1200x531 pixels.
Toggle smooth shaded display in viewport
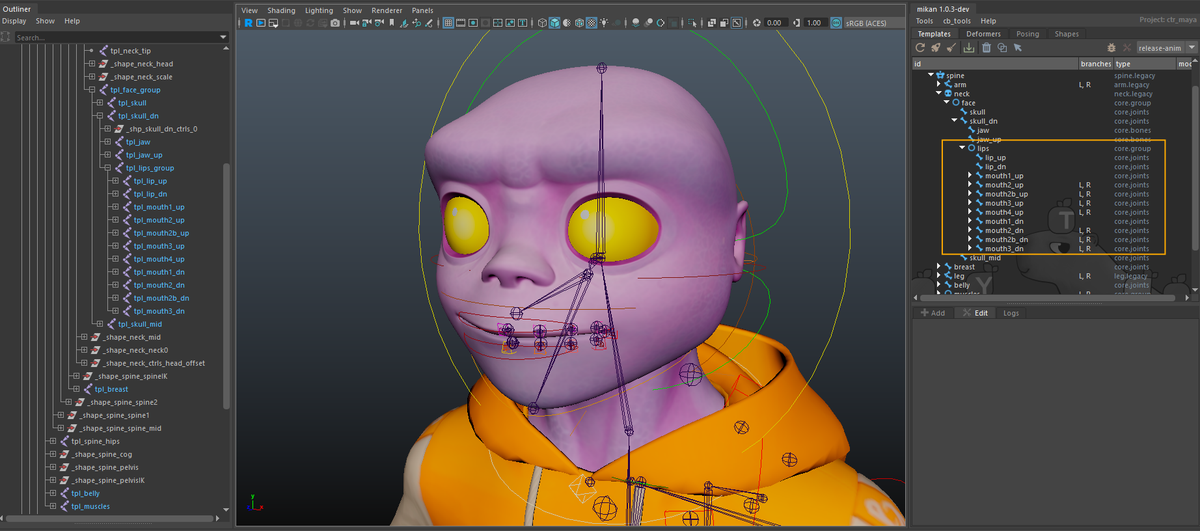tap(556, 23)
